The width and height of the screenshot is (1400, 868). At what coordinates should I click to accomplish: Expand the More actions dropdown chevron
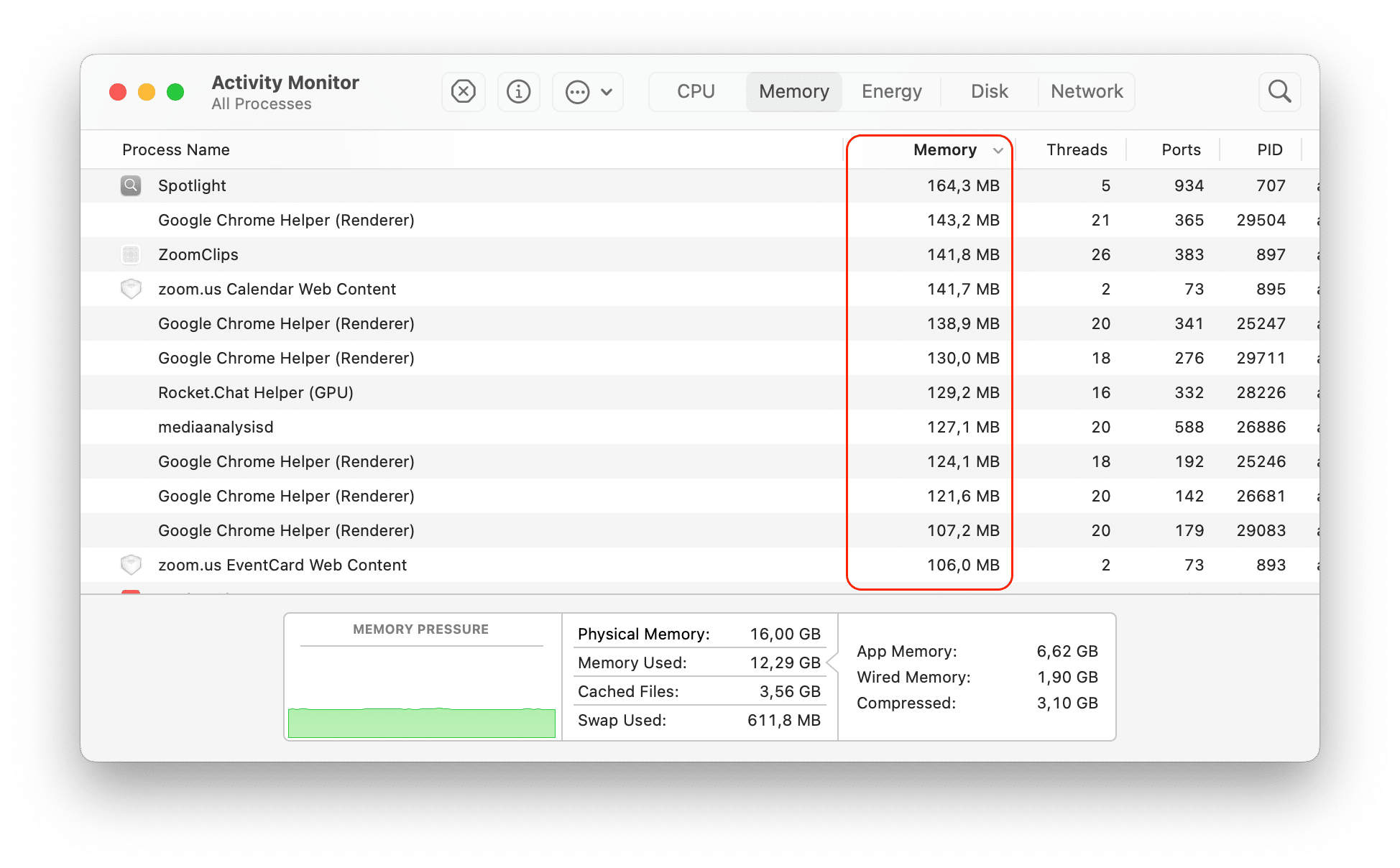(x=607, y=92)
